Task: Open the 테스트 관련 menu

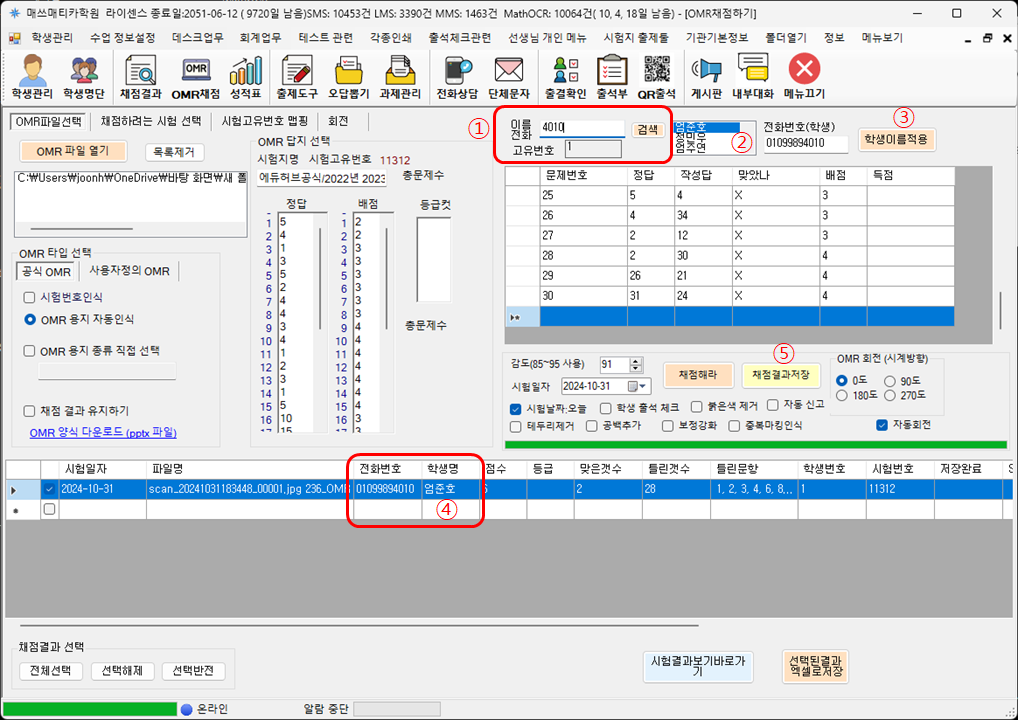Action: [x=326, y=37]
